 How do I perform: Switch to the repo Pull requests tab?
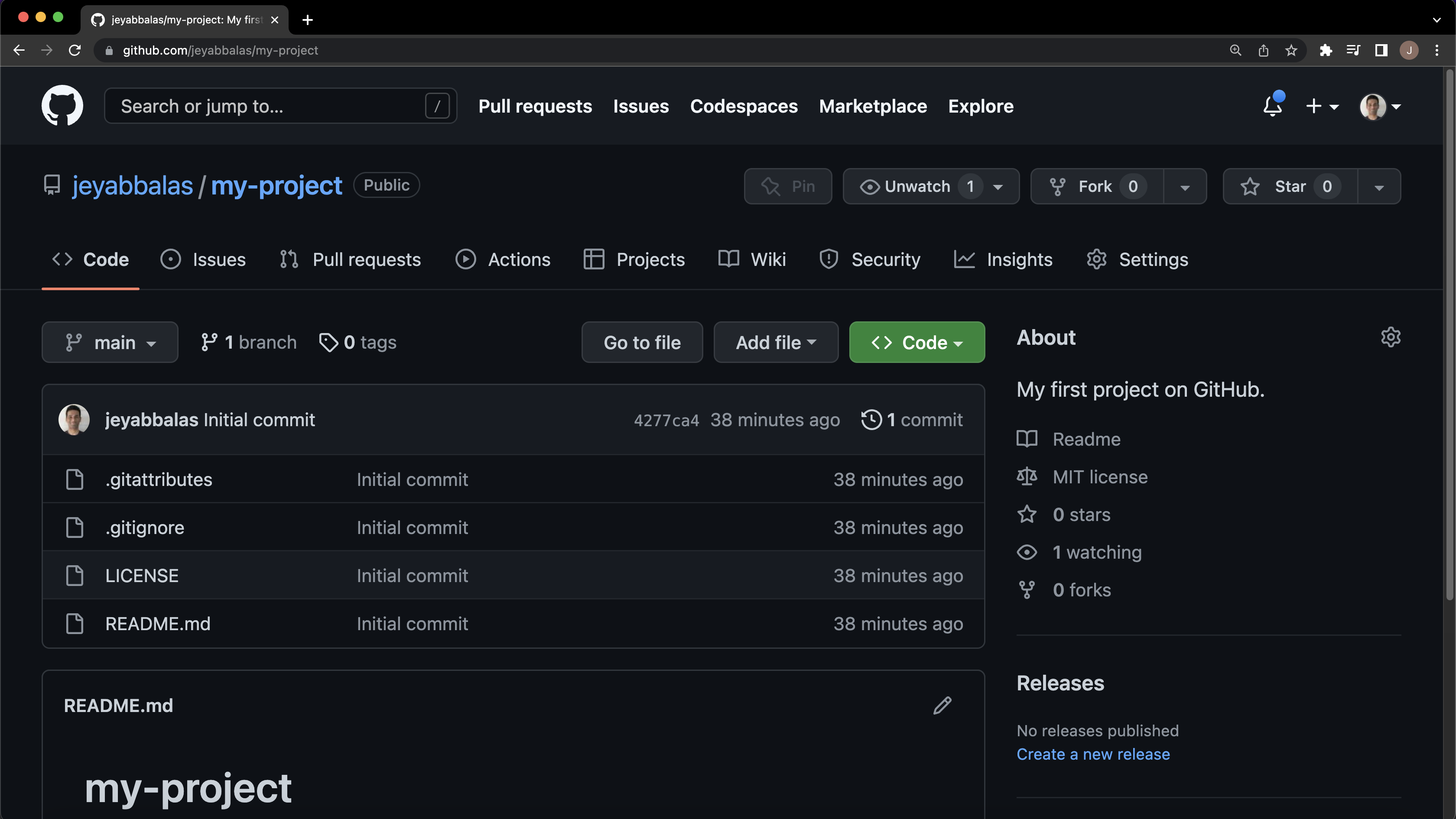coord(350,259)
